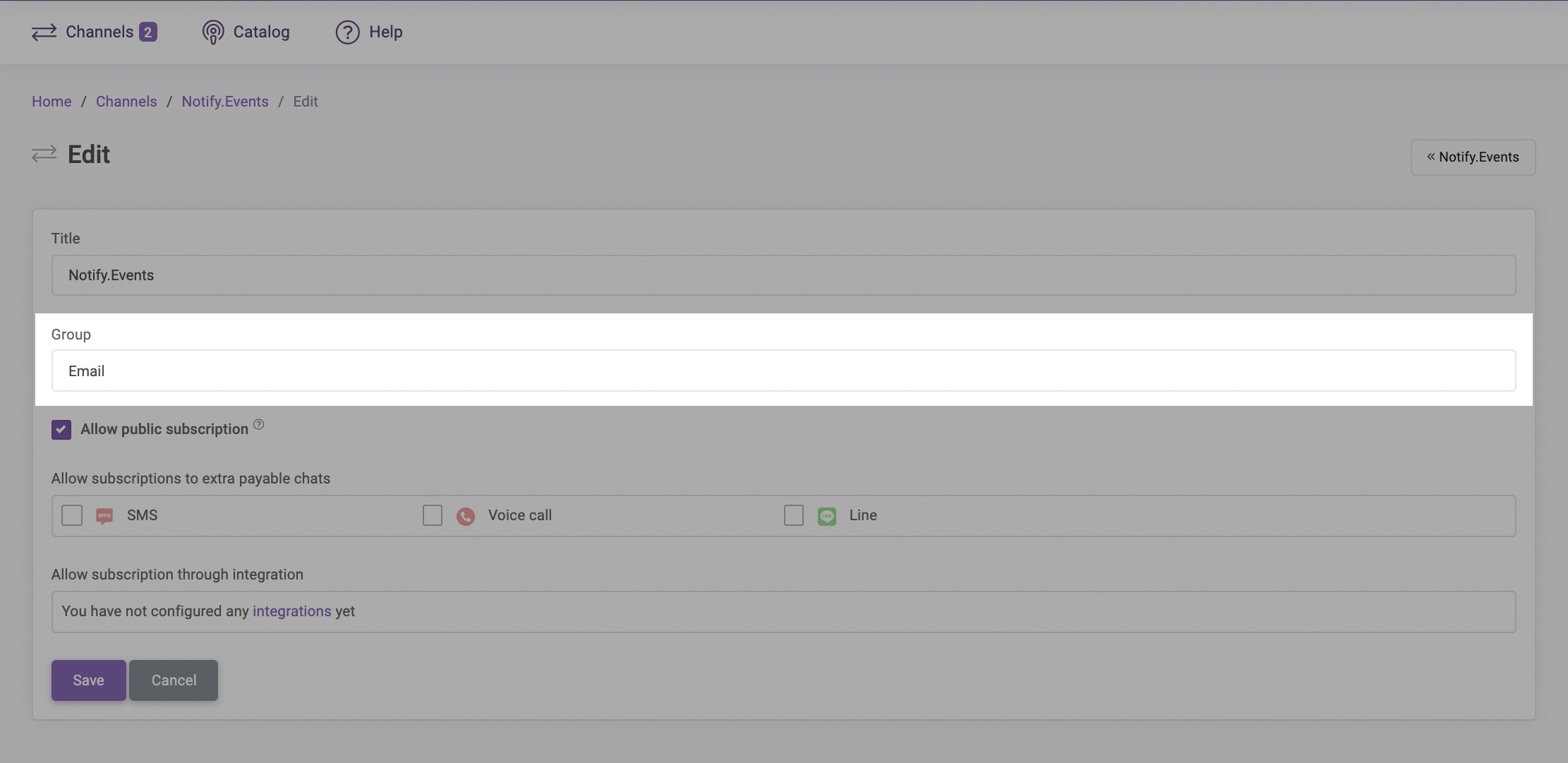Click the Edit page transfer icon
This screenshot has height=763, width=1568.
(x=43, y=155)
